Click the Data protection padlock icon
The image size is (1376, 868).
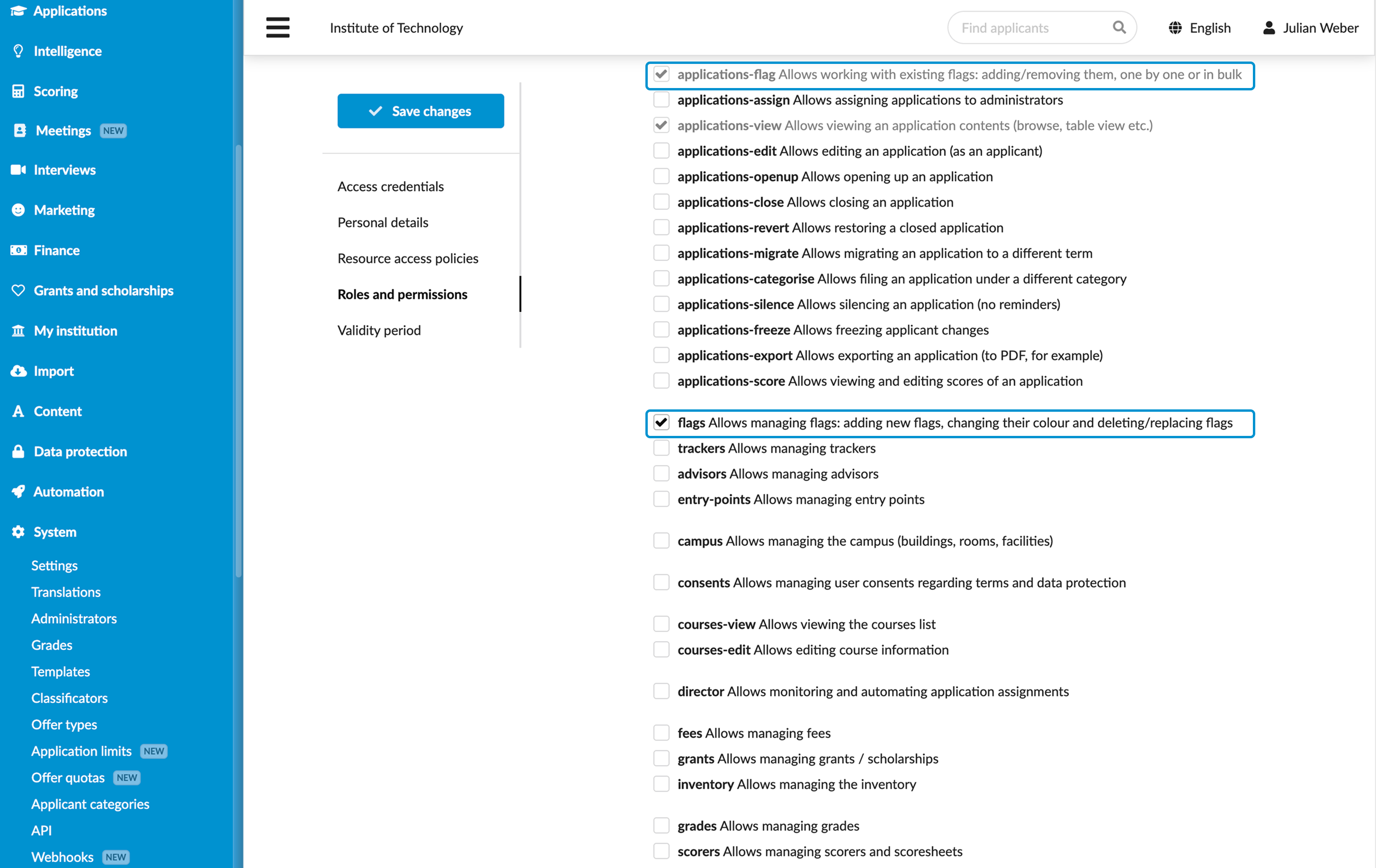coord(18,451)
